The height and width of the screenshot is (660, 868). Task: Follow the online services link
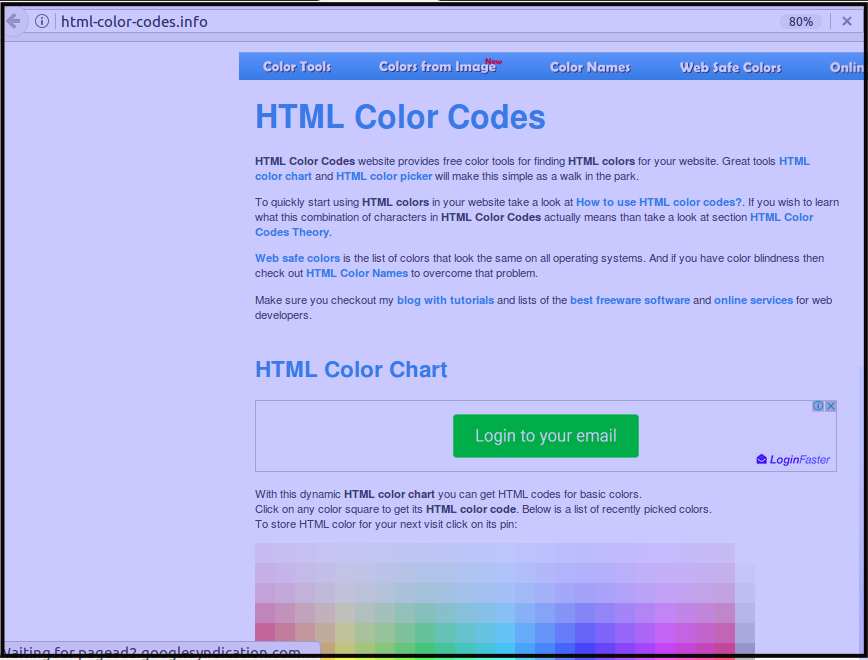[x=753, y=300]
